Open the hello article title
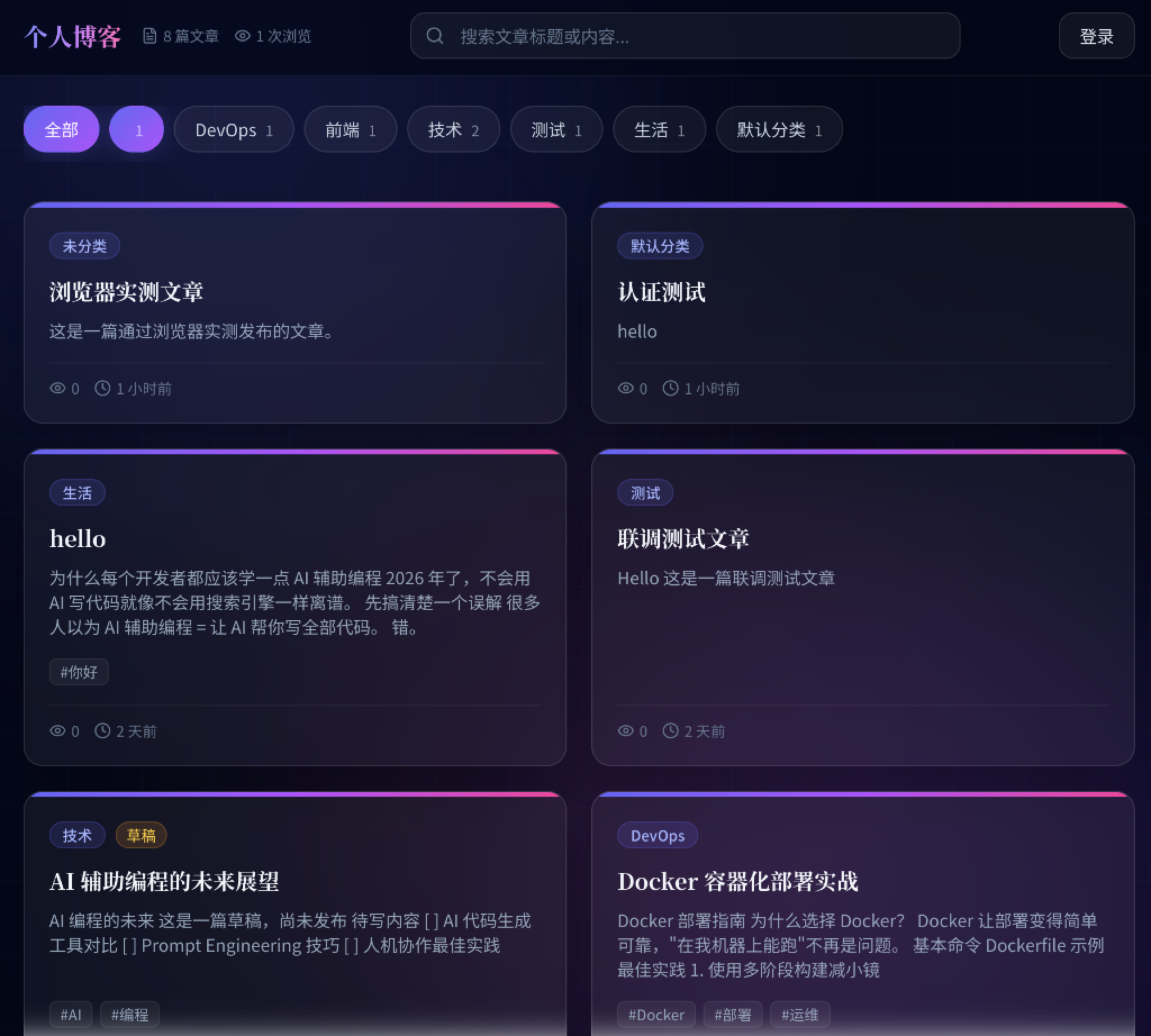The height and width of the screenshot is (1036, 1151). point(78,538)
